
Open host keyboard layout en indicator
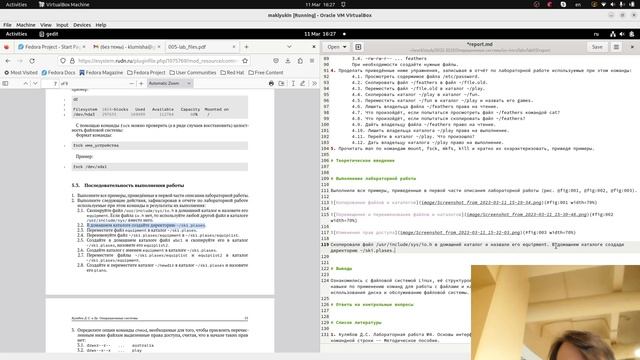[x=578, y=4]
